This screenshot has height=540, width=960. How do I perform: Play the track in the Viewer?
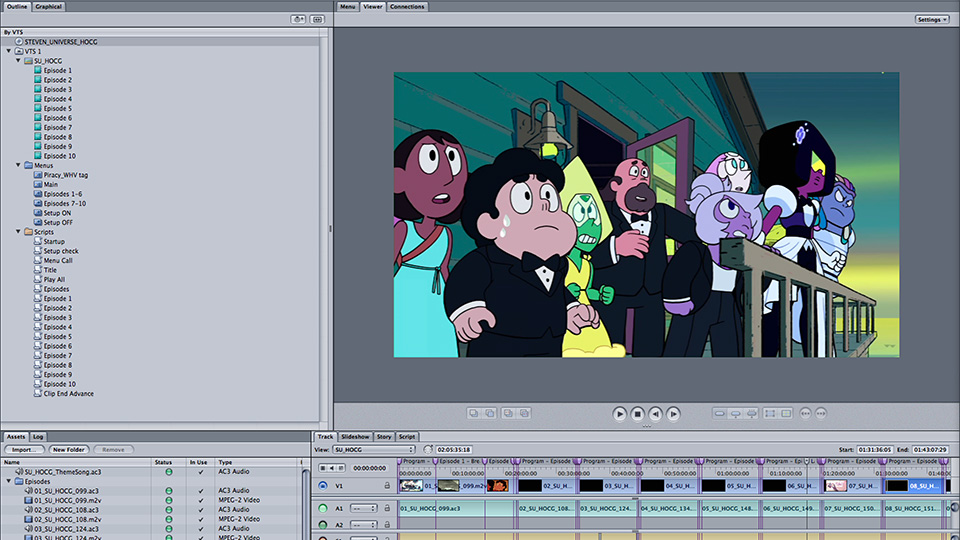pyautogui.click(x=619, y=414)
